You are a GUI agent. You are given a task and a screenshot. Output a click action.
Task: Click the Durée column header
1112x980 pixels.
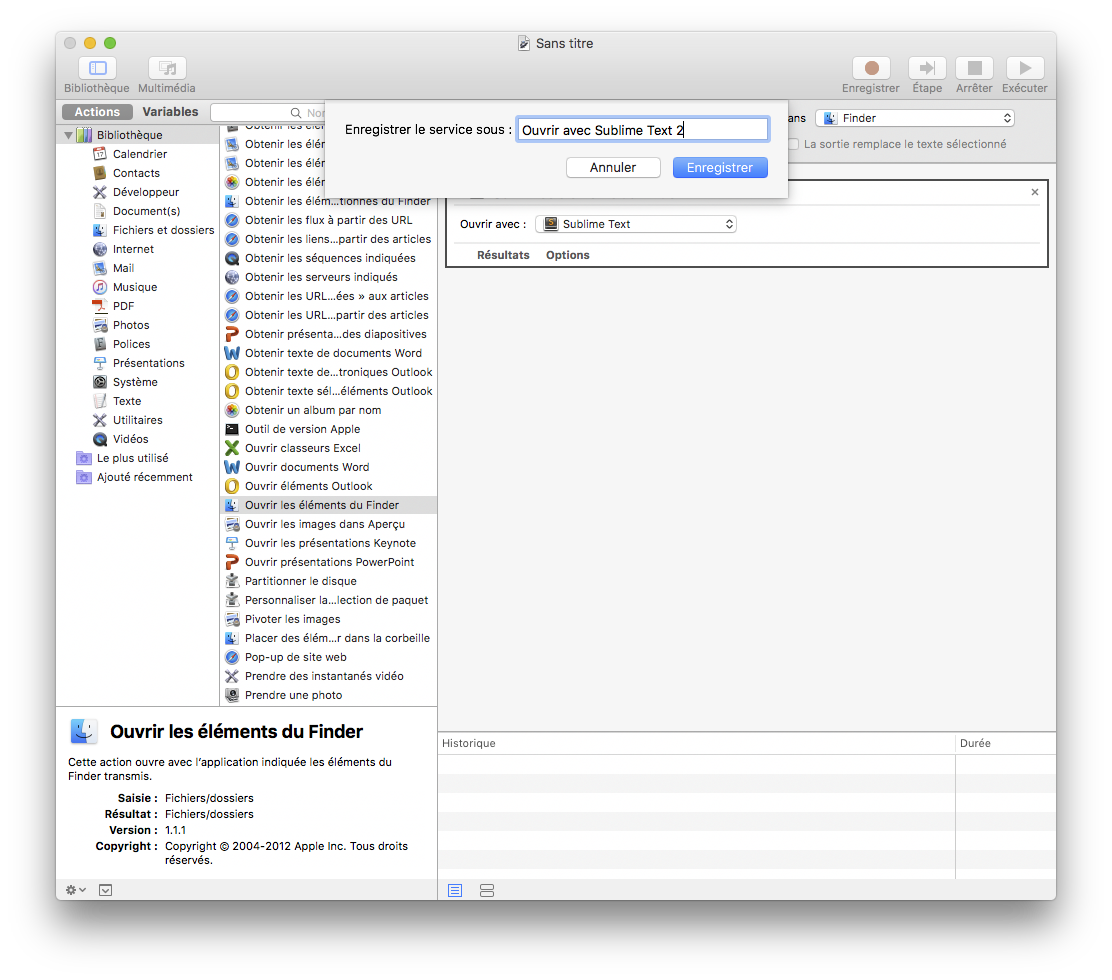point(1006,743)
